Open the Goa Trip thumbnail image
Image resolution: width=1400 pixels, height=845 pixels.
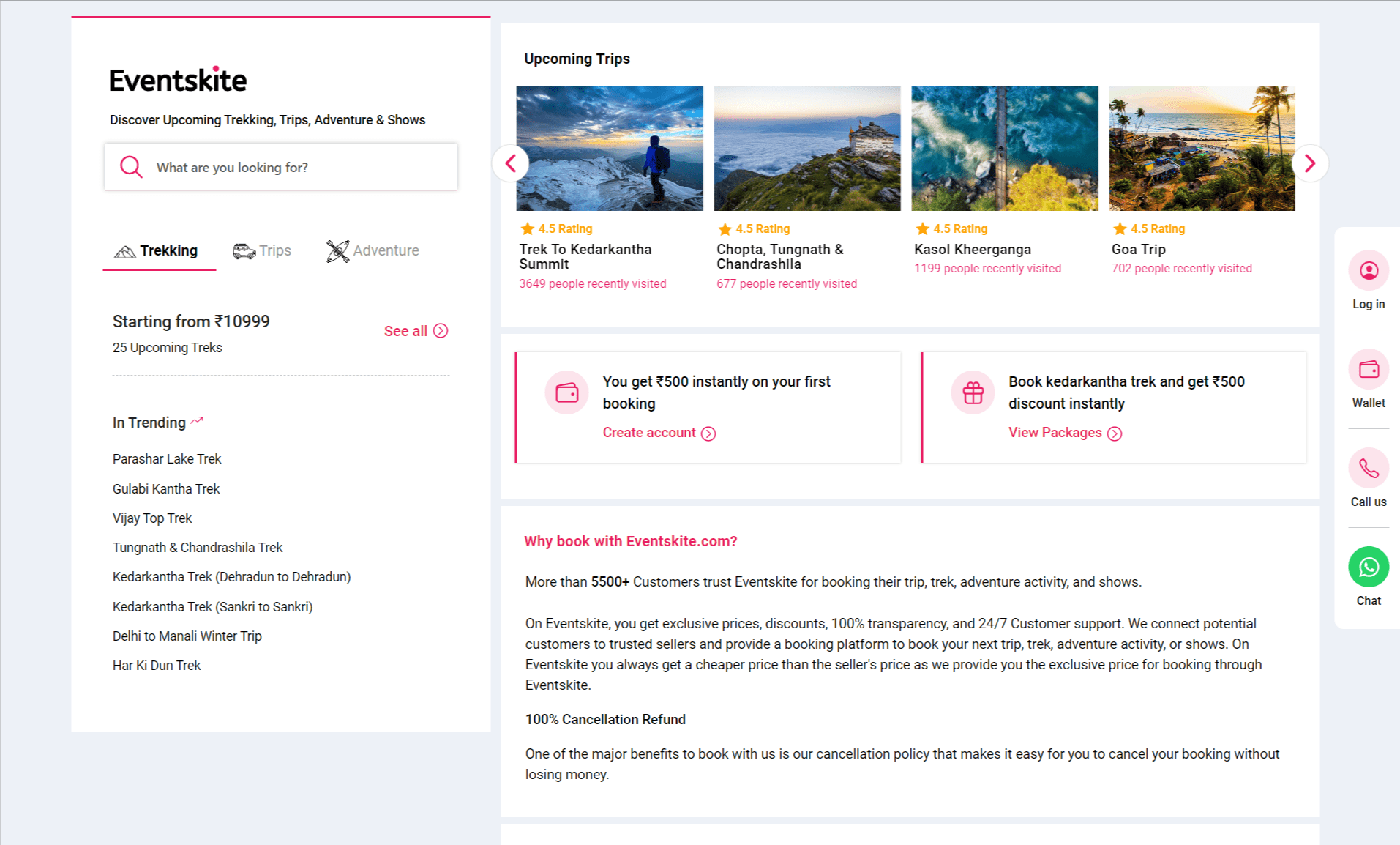(x=1201, y=149)
